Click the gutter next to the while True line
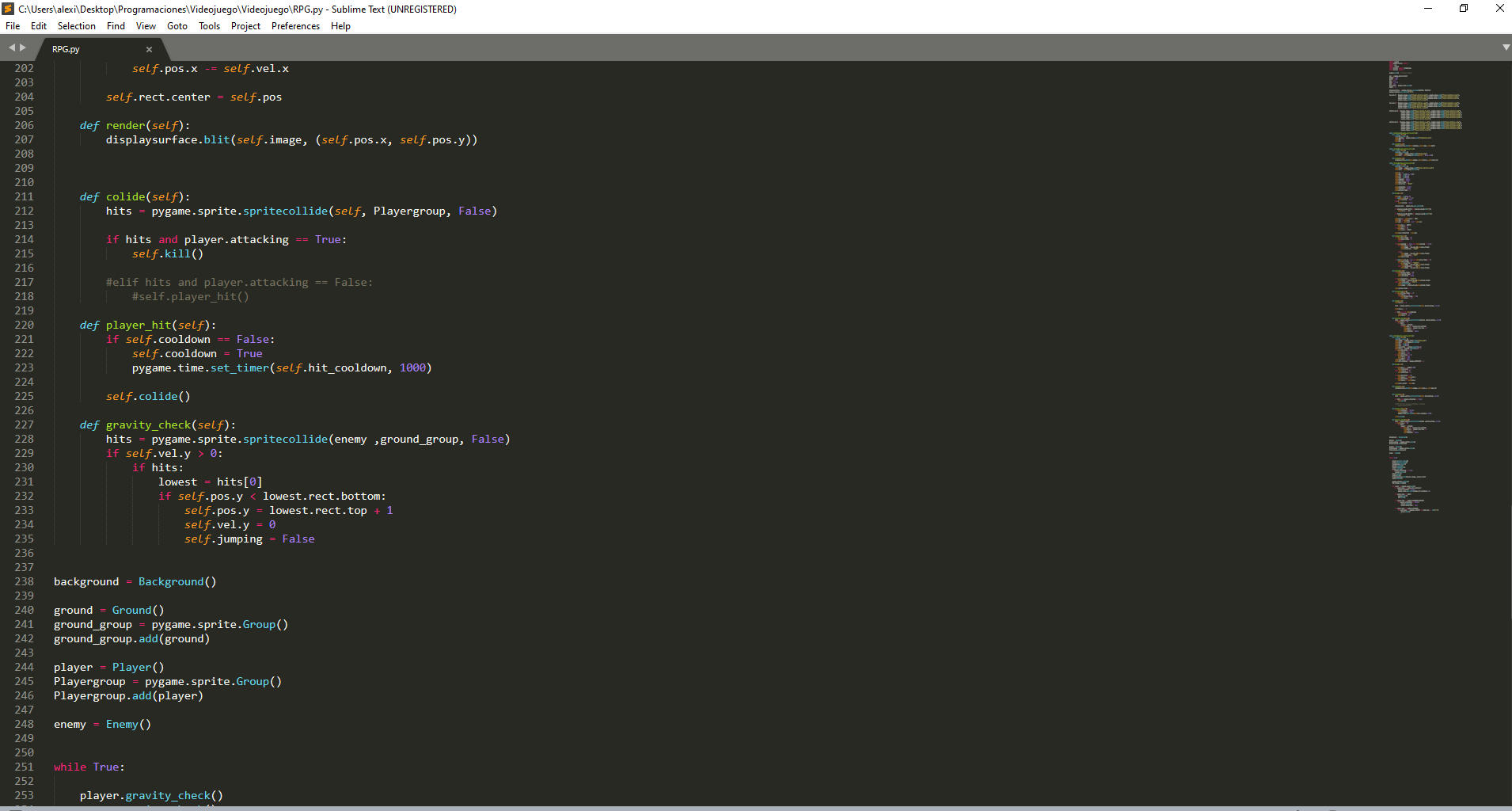1512x811 pixels. click(24, 767)
